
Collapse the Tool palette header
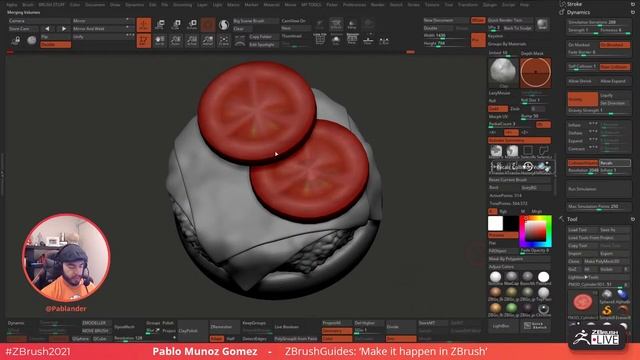click(572, 219)
